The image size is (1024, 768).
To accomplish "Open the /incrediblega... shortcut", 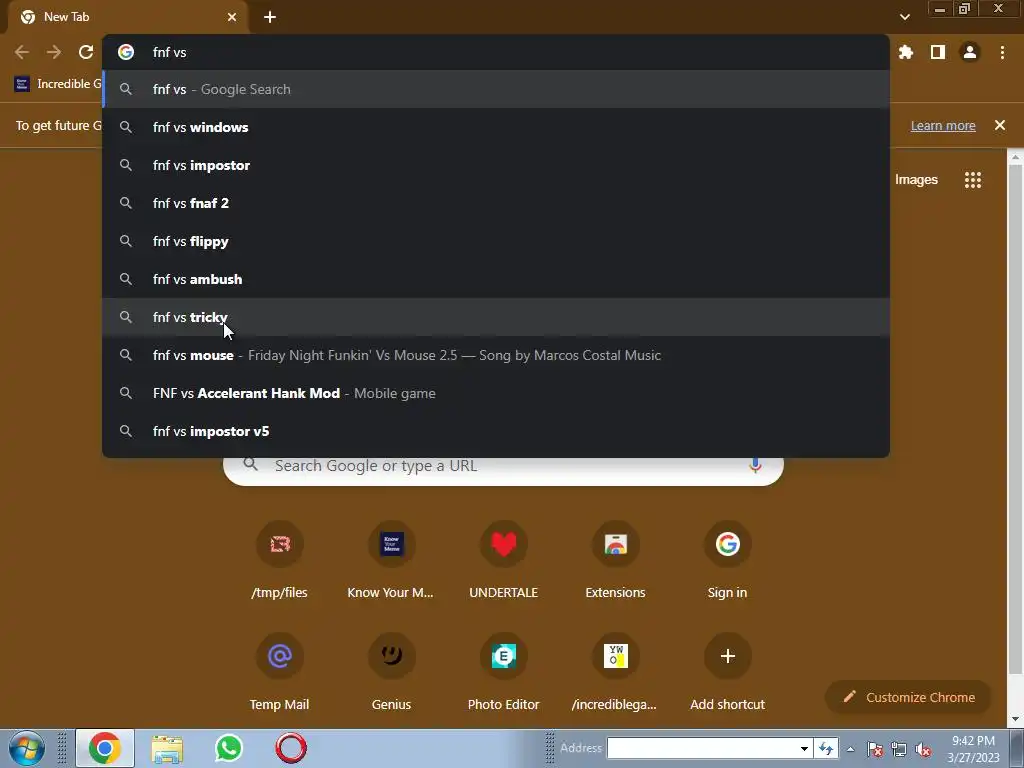I will click(x=615, y=673).
